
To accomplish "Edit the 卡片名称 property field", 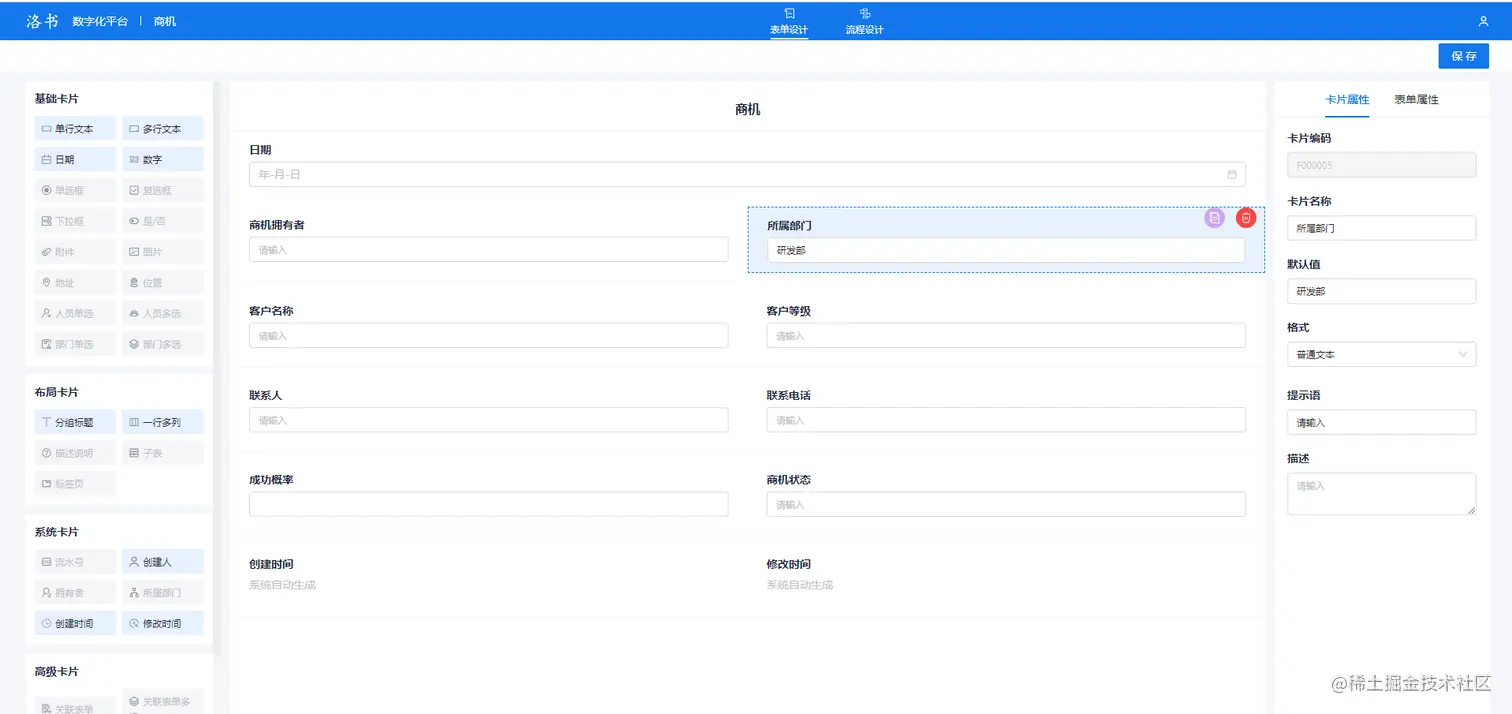I will 1381,228.
